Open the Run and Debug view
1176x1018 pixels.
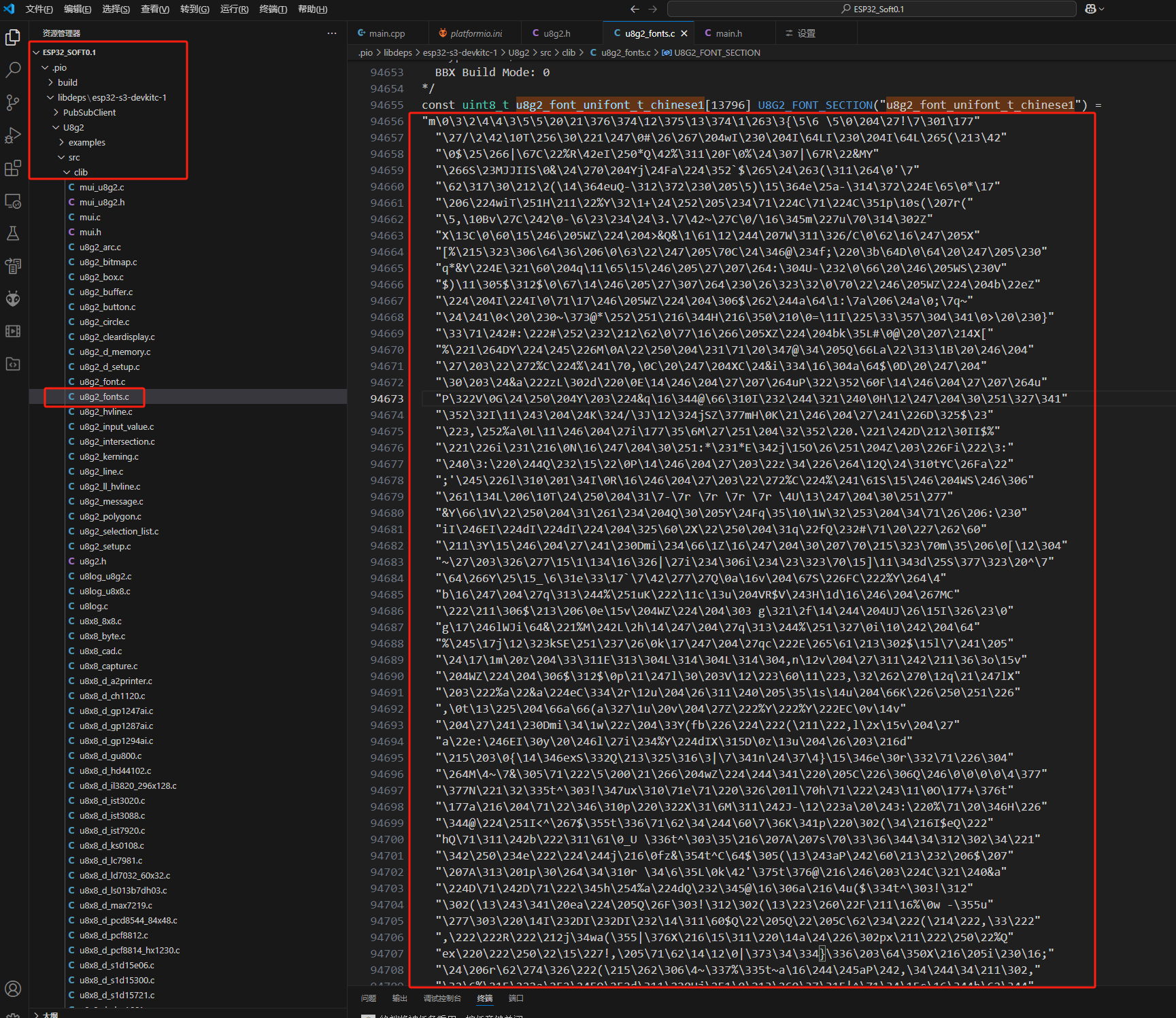(13, 135)
